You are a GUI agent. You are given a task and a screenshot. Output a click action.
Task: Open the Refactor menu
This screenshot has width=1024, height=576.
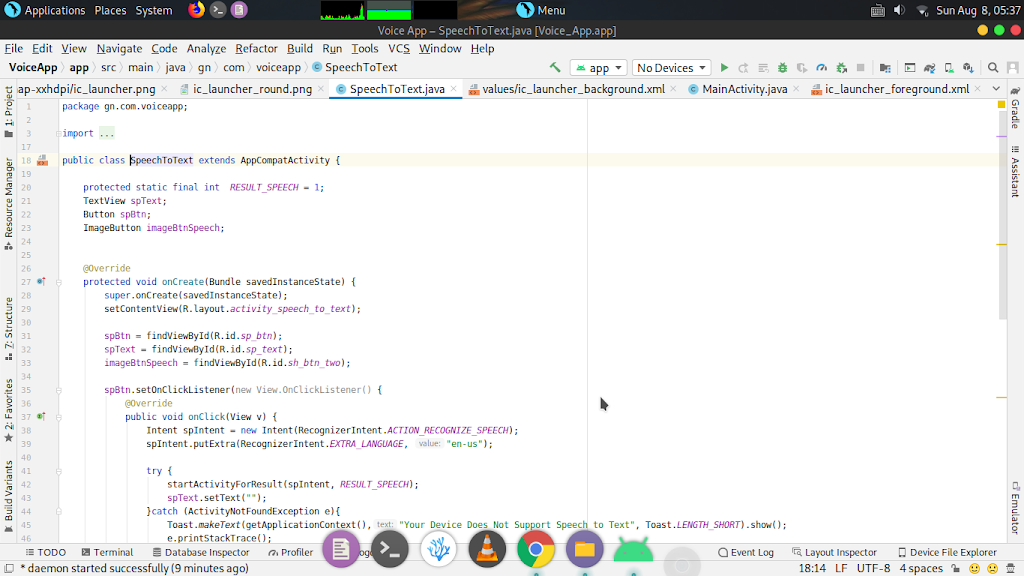coord(256,48)
